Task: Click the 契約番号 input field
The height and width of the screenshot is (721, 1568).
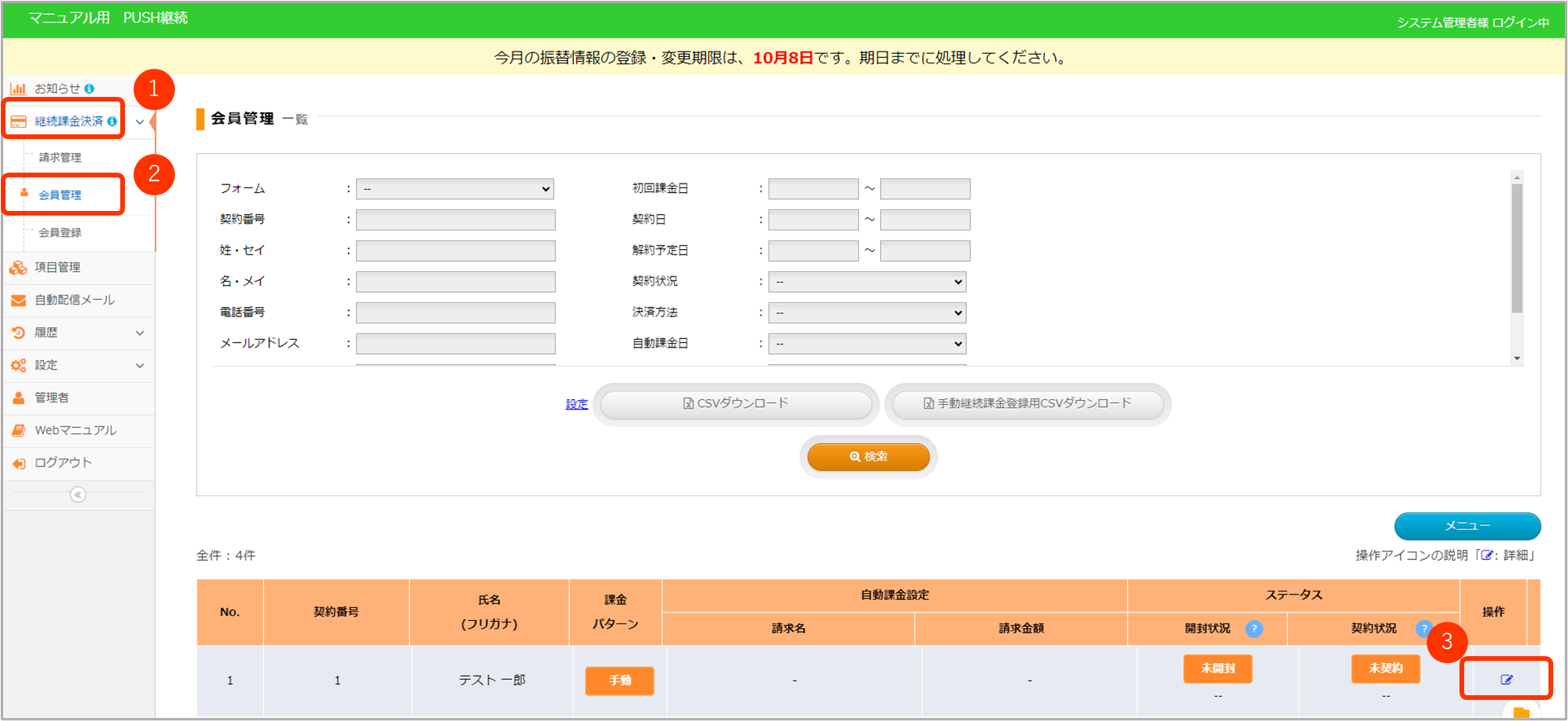Action: coord(455,220)
